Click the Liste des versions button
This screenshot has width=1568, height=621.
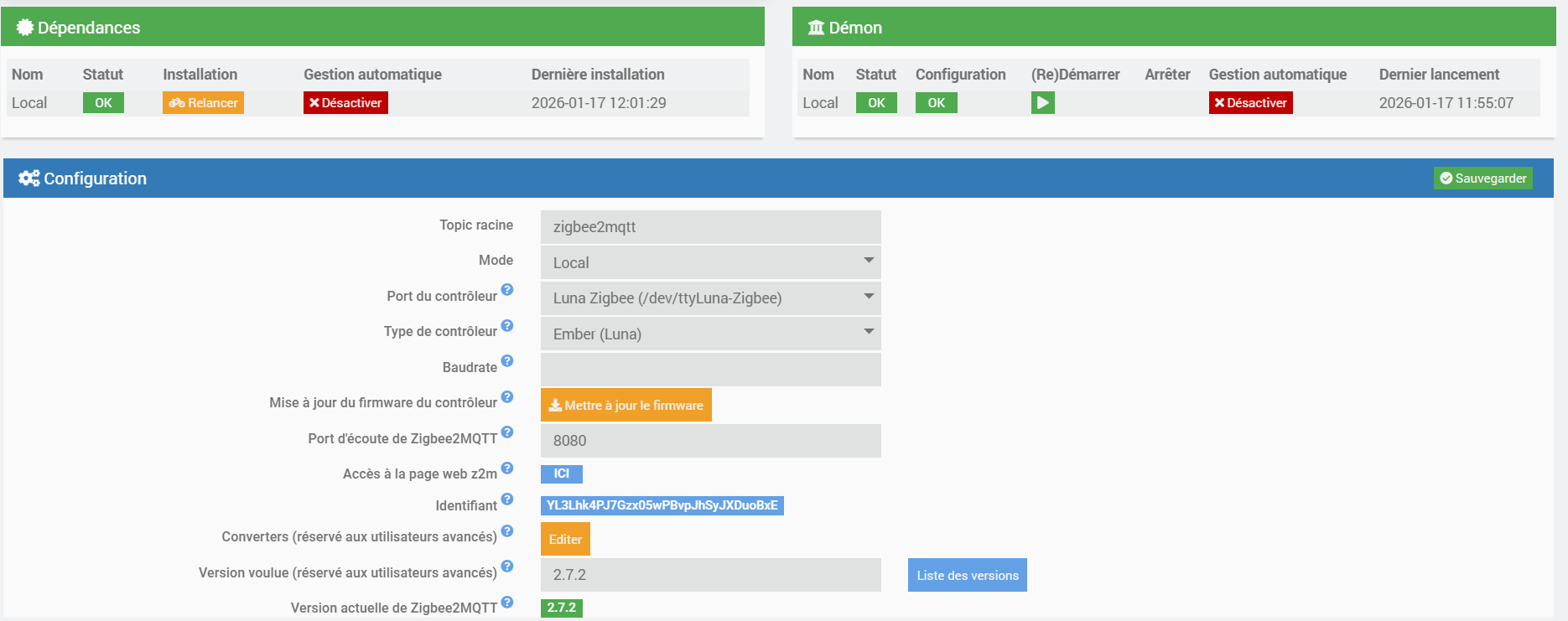[x=967, y=576]
